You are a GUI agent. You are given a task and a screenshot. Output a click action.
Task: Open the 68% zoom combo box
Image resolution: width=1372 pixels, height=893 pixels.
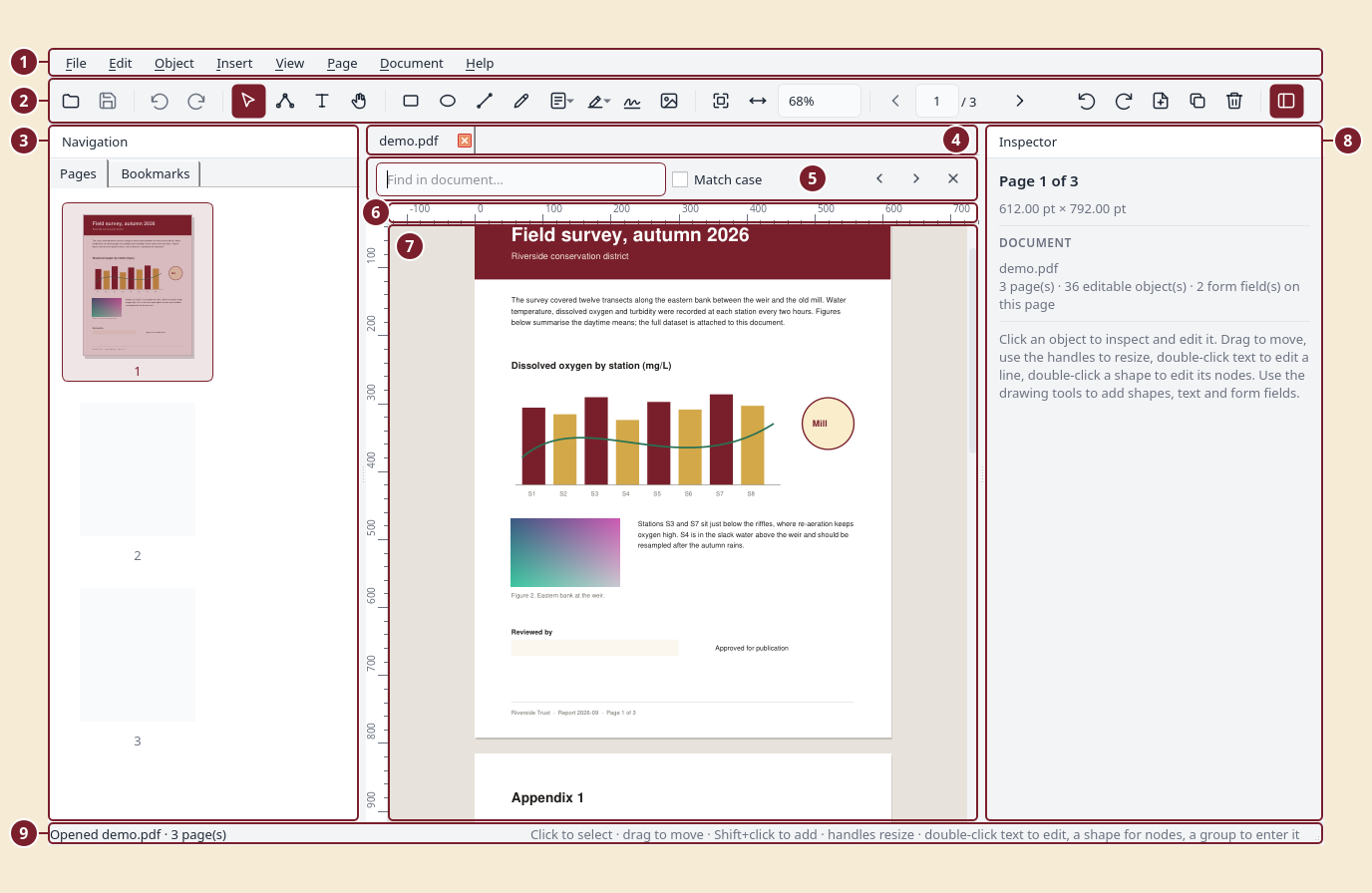(820, 101)
